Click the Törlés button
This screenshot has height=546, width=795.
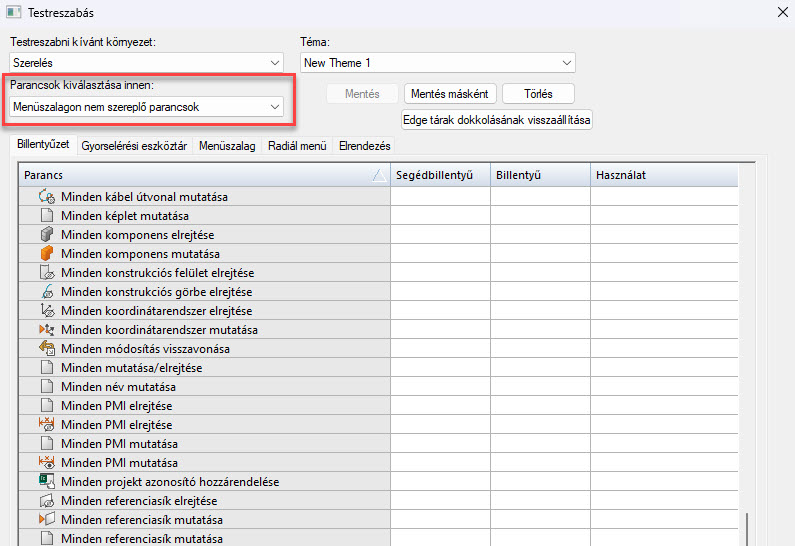(x=538, y=94)
